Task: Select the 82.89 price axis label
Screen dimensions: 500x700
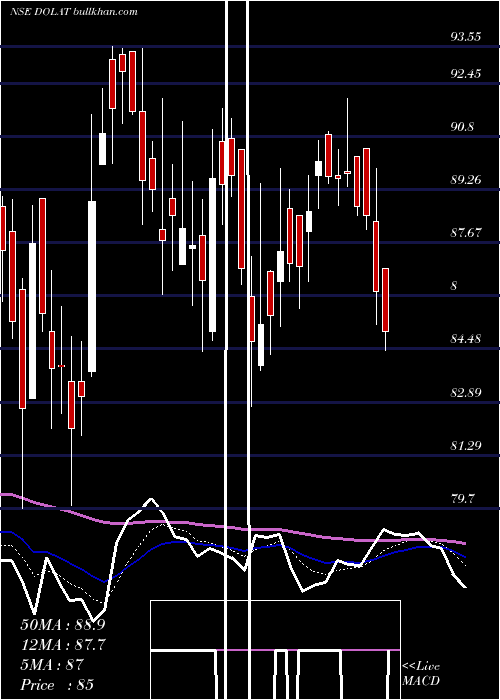Action: click(466, 393)
